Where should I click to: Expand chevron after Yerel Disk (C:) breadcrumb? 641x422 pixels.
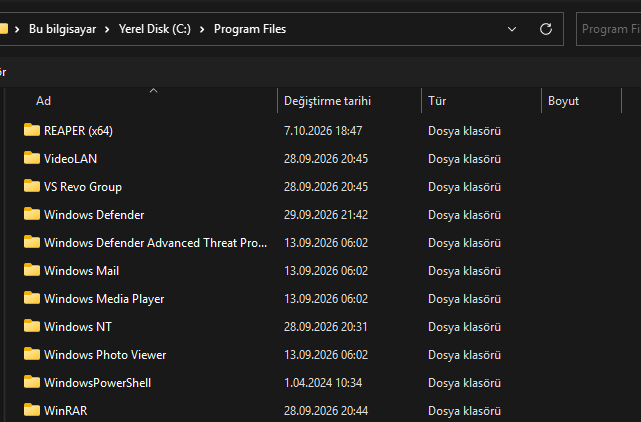pos(202,29)
